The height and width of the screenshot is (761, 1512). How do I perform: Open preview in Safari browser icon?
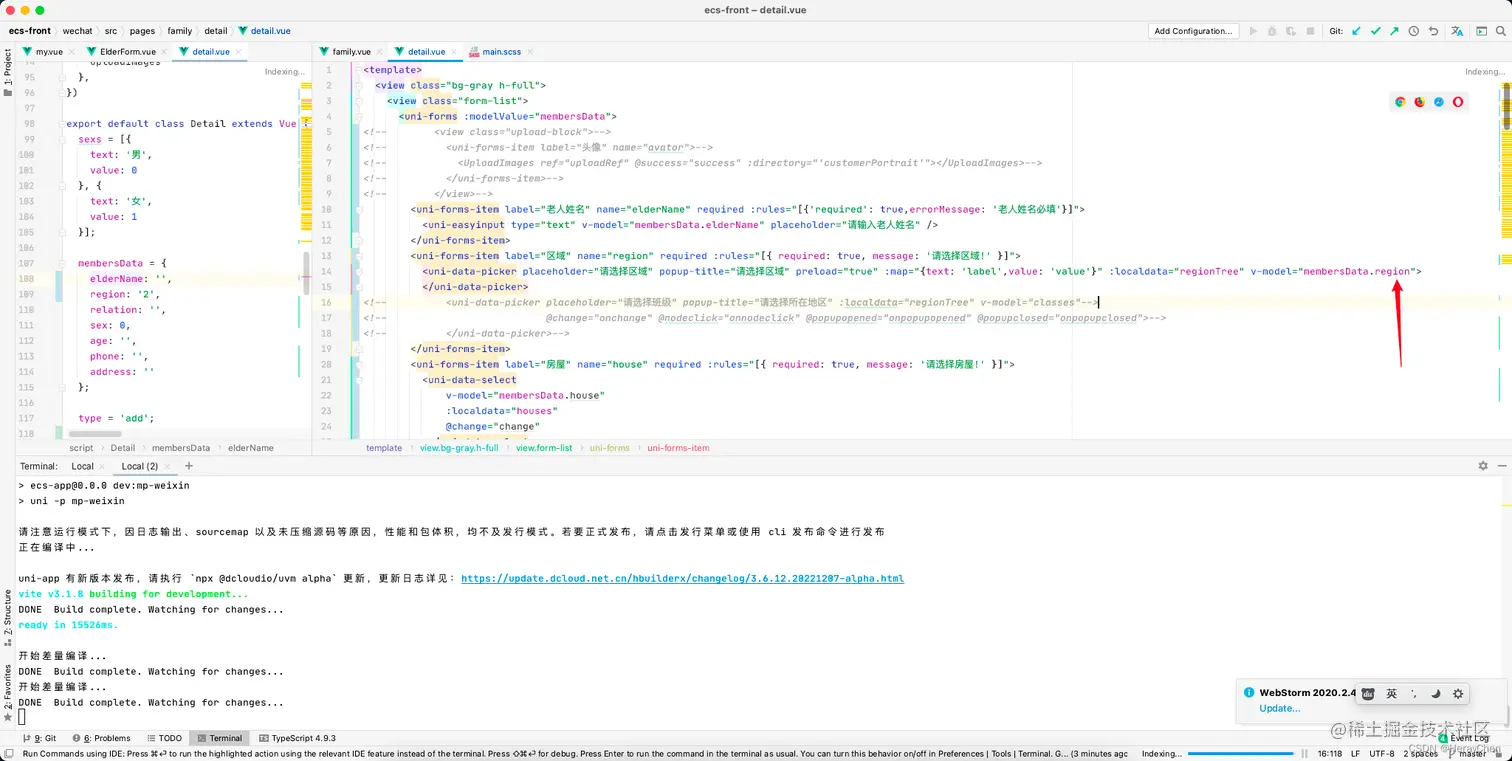click(1439, 102)
